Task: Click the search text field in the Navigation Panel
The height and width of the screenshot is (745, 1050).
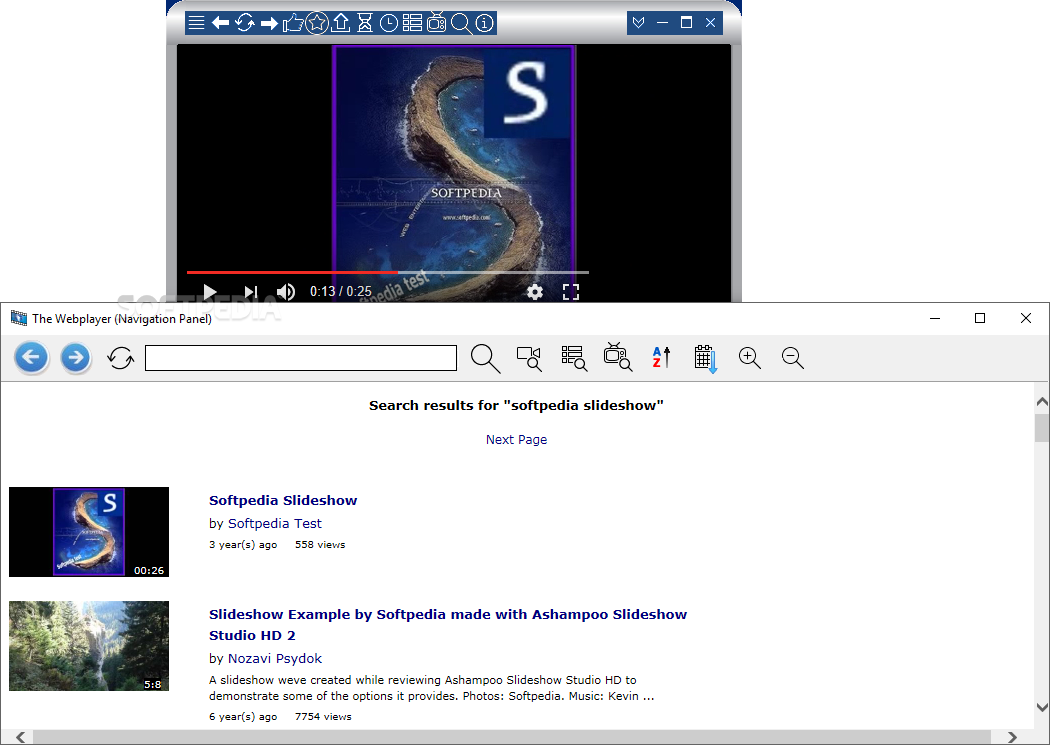Action: pos(301,358)
